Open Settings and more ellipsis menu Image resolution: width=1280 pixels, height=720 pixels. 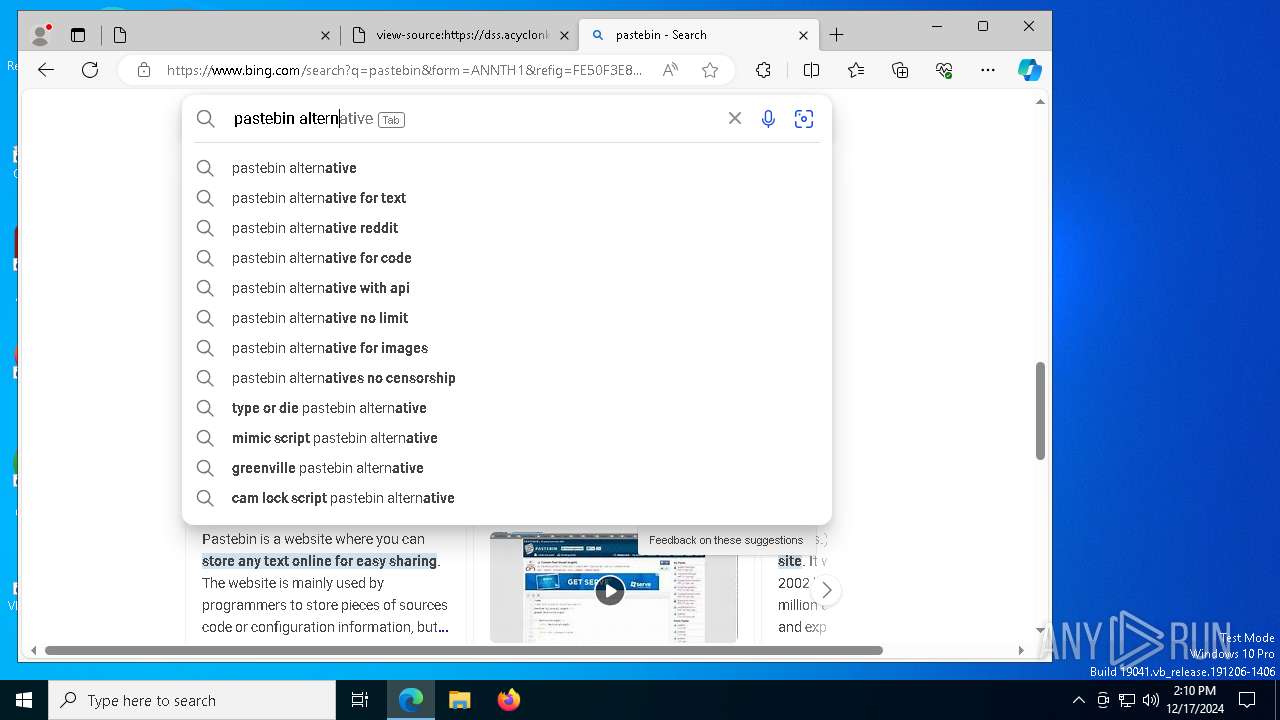pos(988,70)
